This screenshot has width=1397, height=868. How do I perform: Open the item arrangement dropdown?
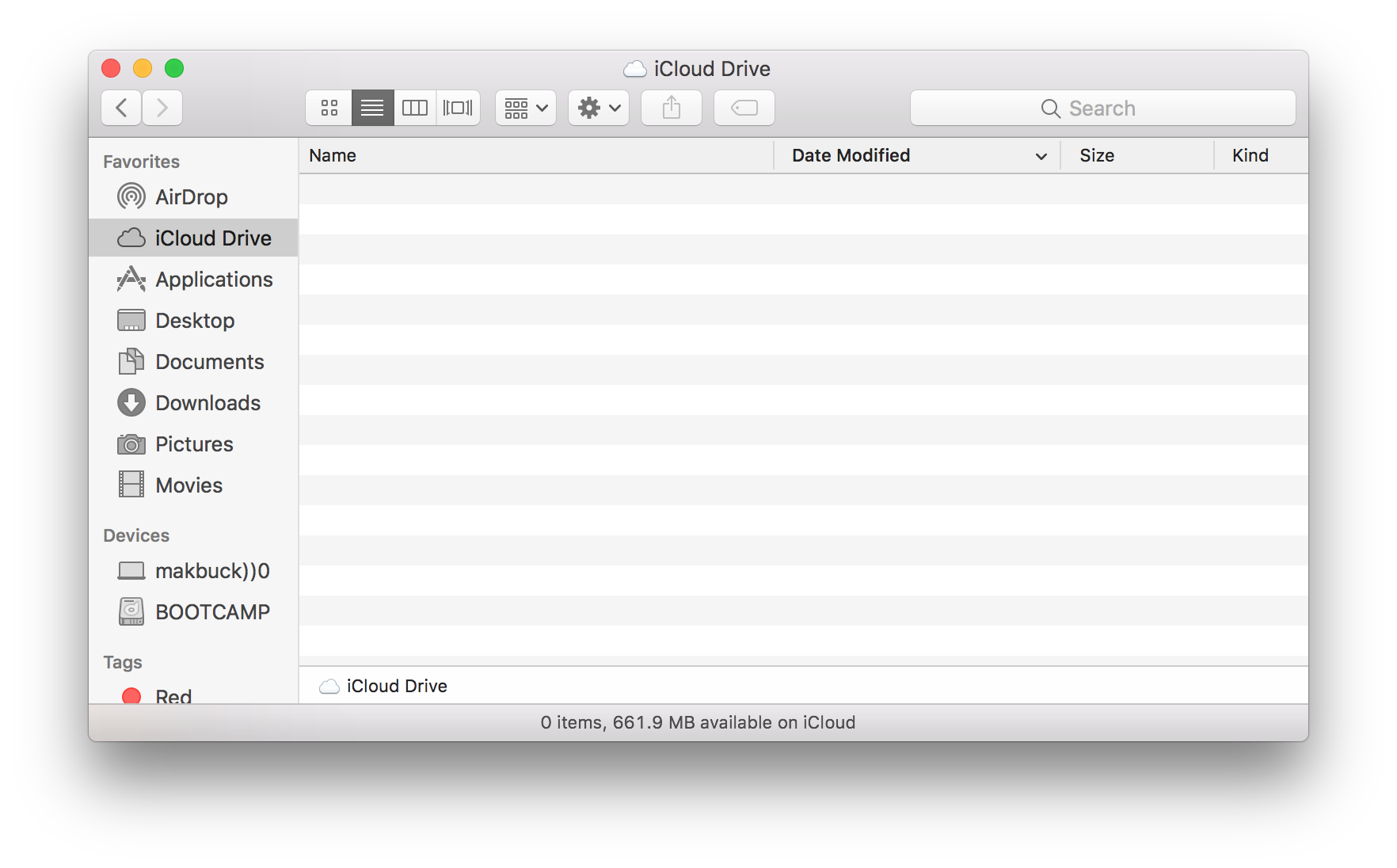click(x=526, y=108)
